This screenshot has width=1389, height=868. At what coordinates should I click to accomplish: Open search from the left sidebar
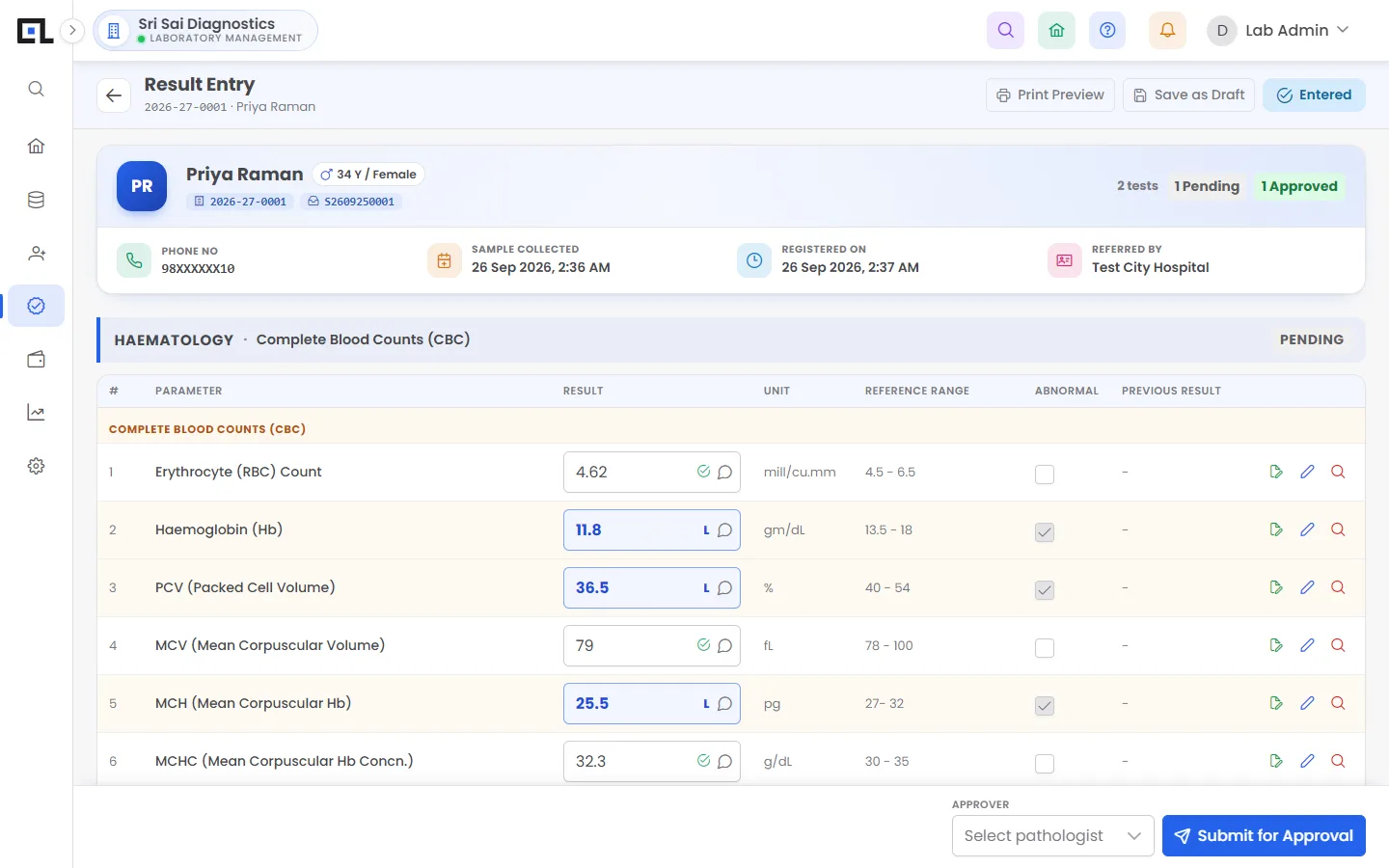[36, 89]
